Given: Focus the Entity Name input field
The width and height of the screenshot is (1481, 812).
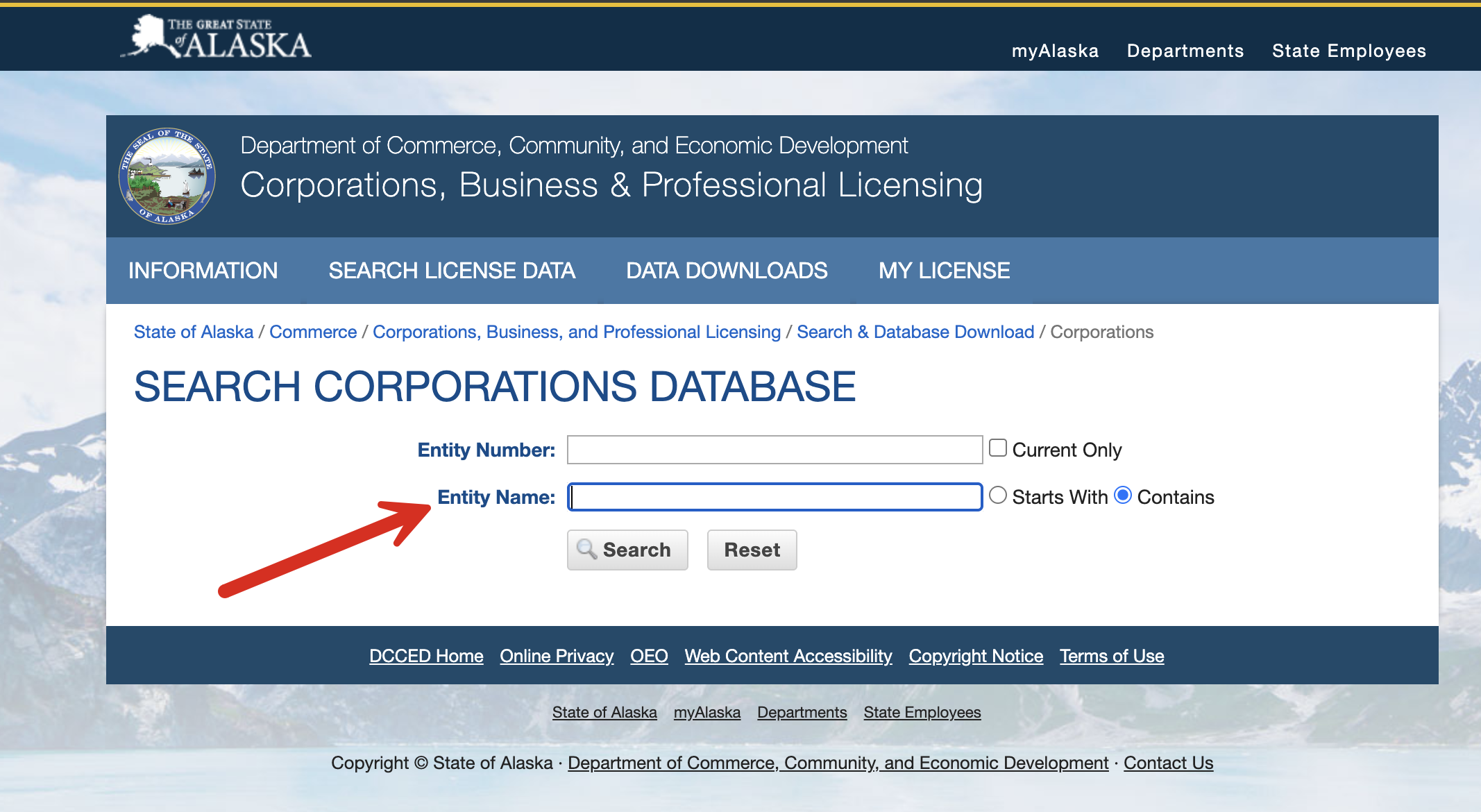Looking at the screenshot, I should click(775, 497).
